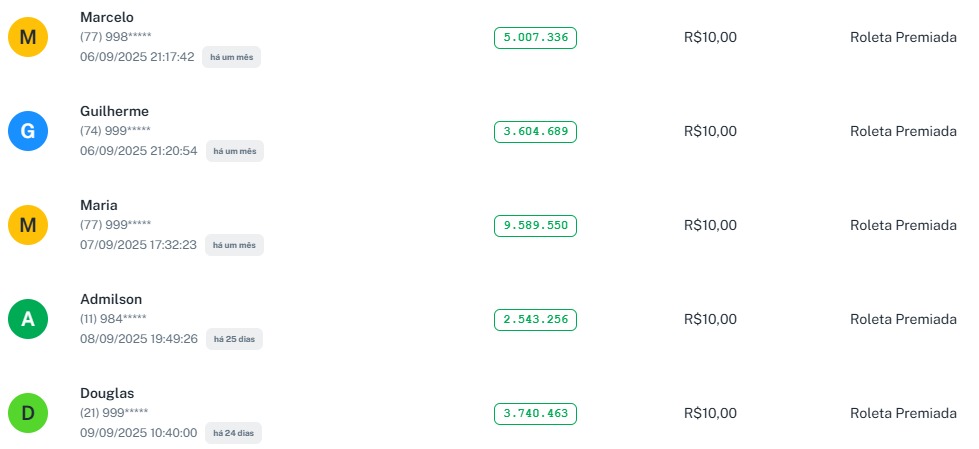The image size is (979, 449).
Task: Click the "há 24 dias" badge
Action: tap(234, 433)
